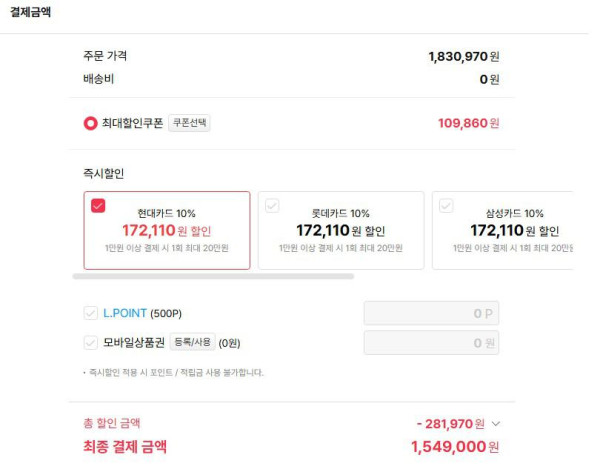
Task: Click the 총 할인 금액 label
Action: [x=112, y=423]
